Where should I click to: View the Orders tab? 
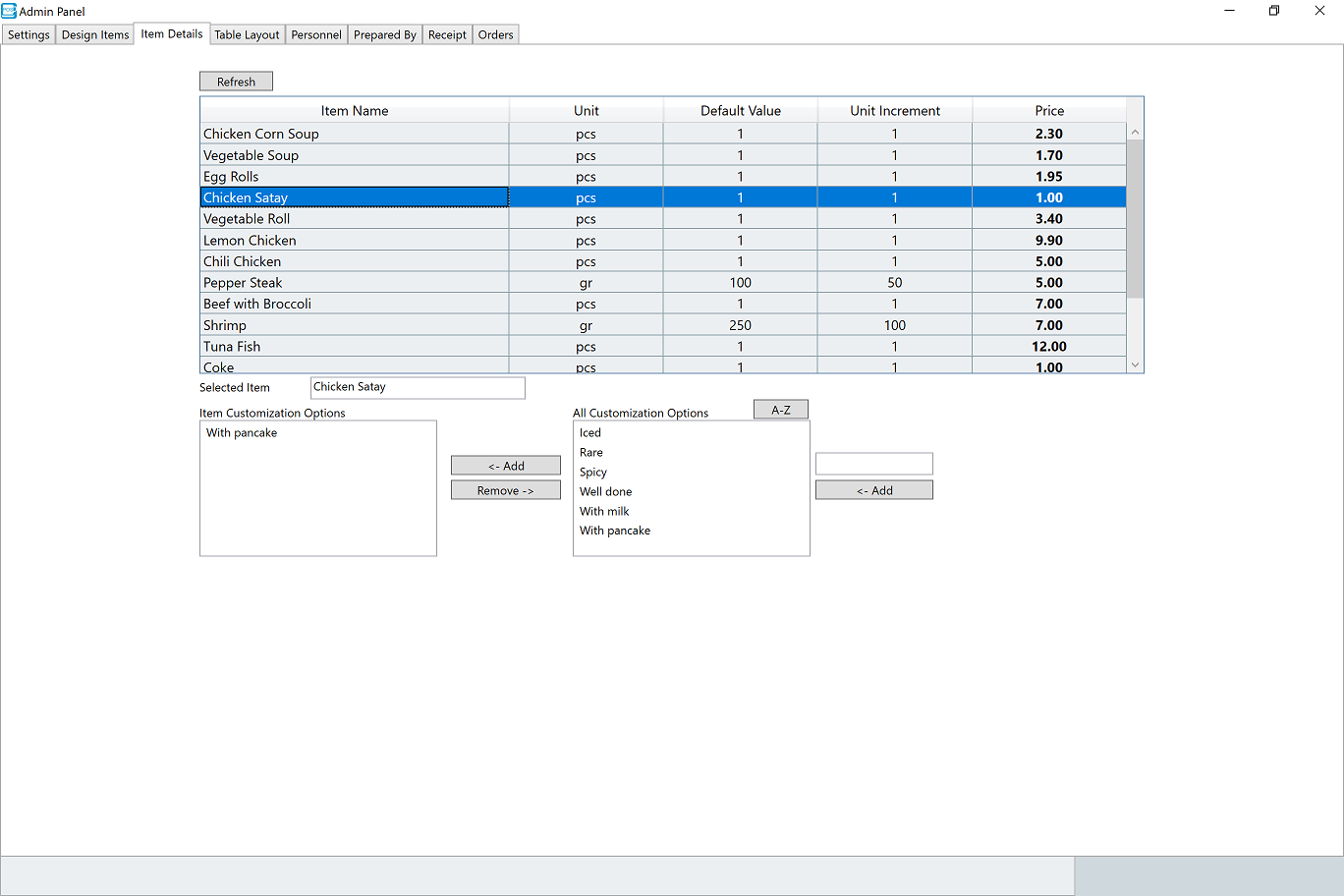coord(495,34)
